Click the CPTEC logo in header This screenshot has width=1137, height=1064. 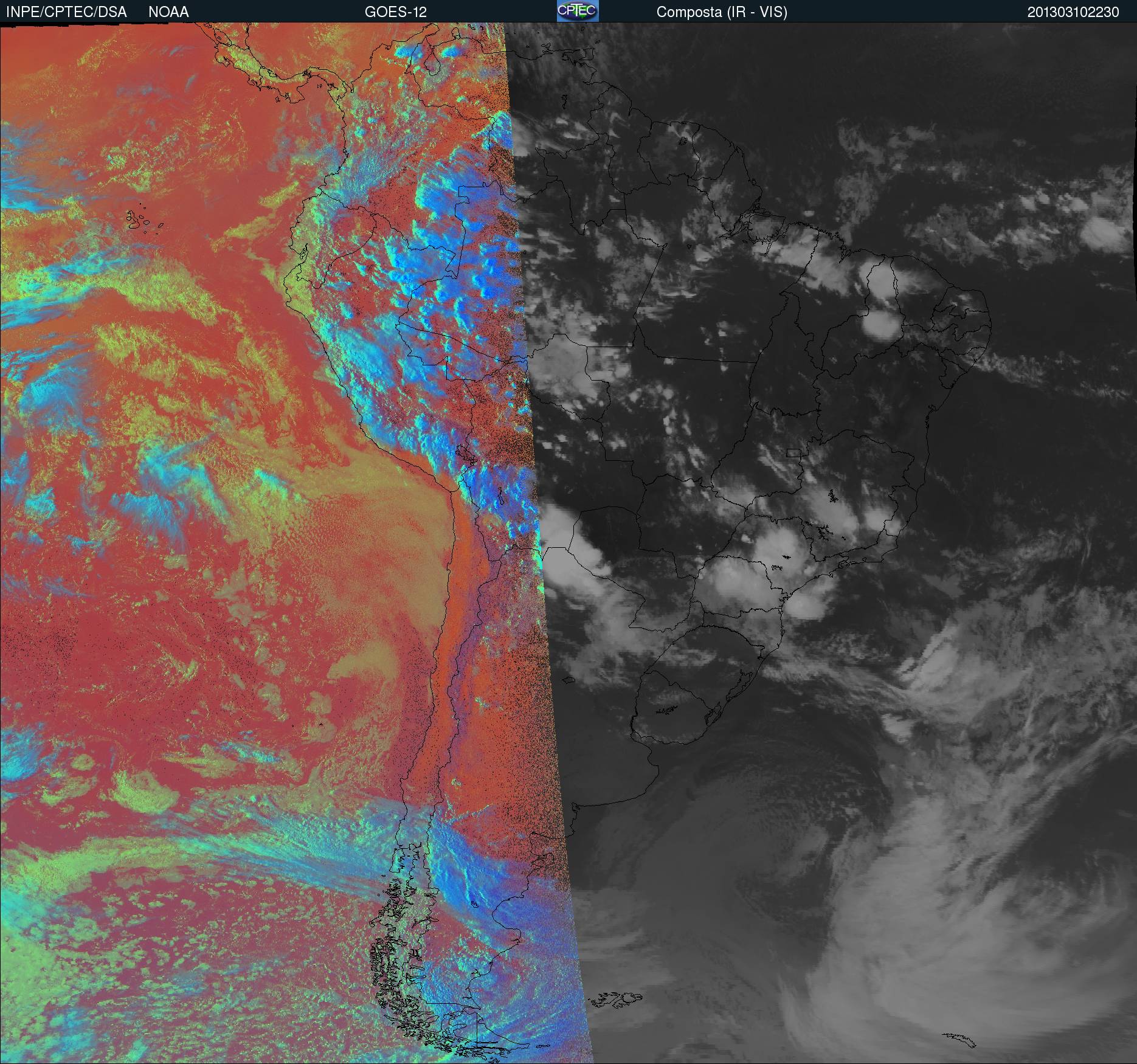click(x=578, y=11)
